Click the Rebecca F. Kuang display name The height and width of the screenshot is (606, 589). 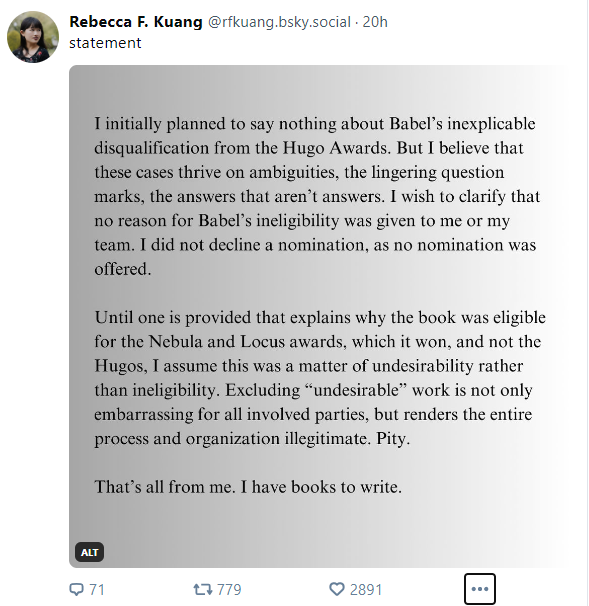(136, 22)
